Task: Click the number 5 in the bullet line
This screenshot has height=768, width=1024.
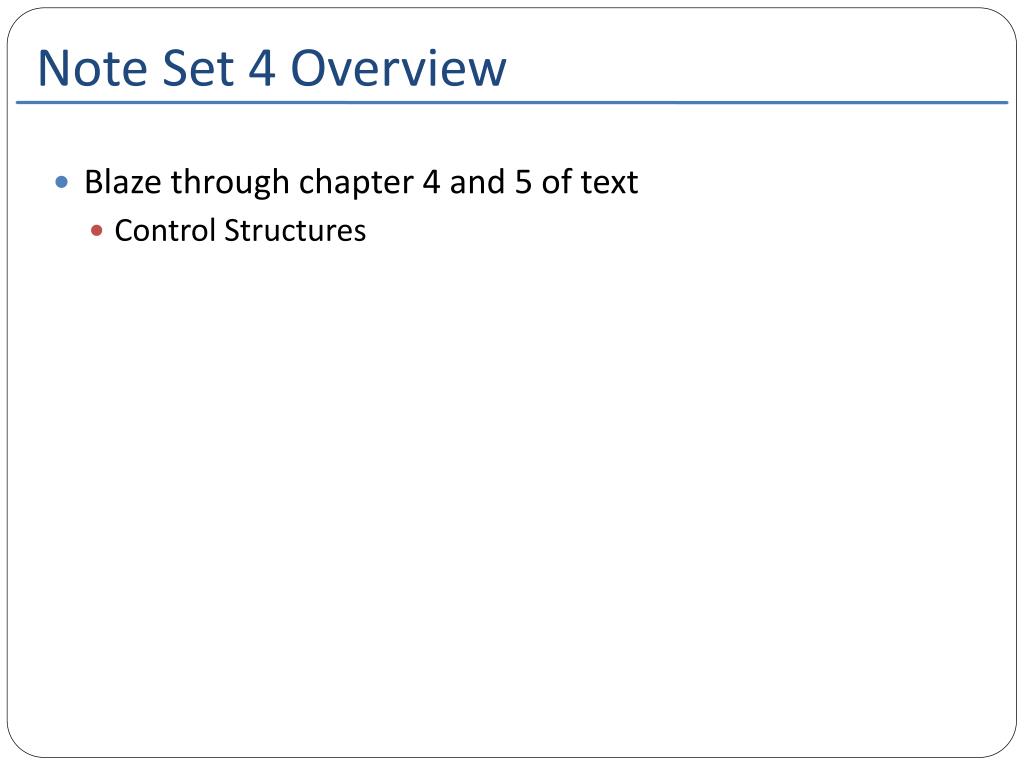Action: [x=523, y=182]
